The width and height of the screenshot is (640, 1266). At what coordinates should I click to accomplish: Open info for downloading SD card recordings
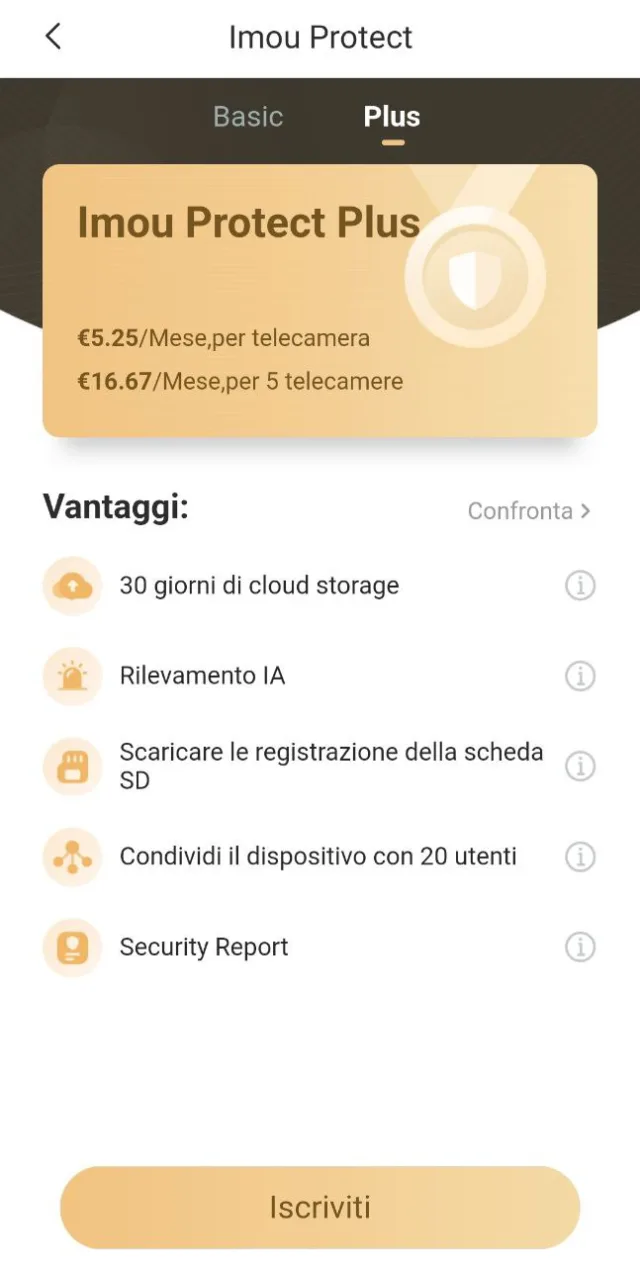tap(580, 766)
